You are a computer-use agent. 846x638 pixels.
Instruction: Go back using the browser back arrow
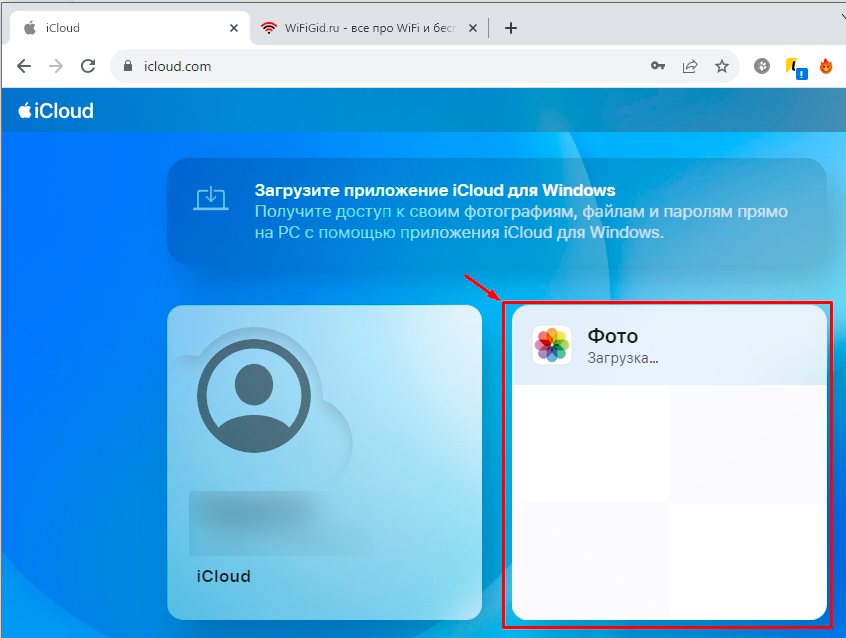(x=24, y=66)
